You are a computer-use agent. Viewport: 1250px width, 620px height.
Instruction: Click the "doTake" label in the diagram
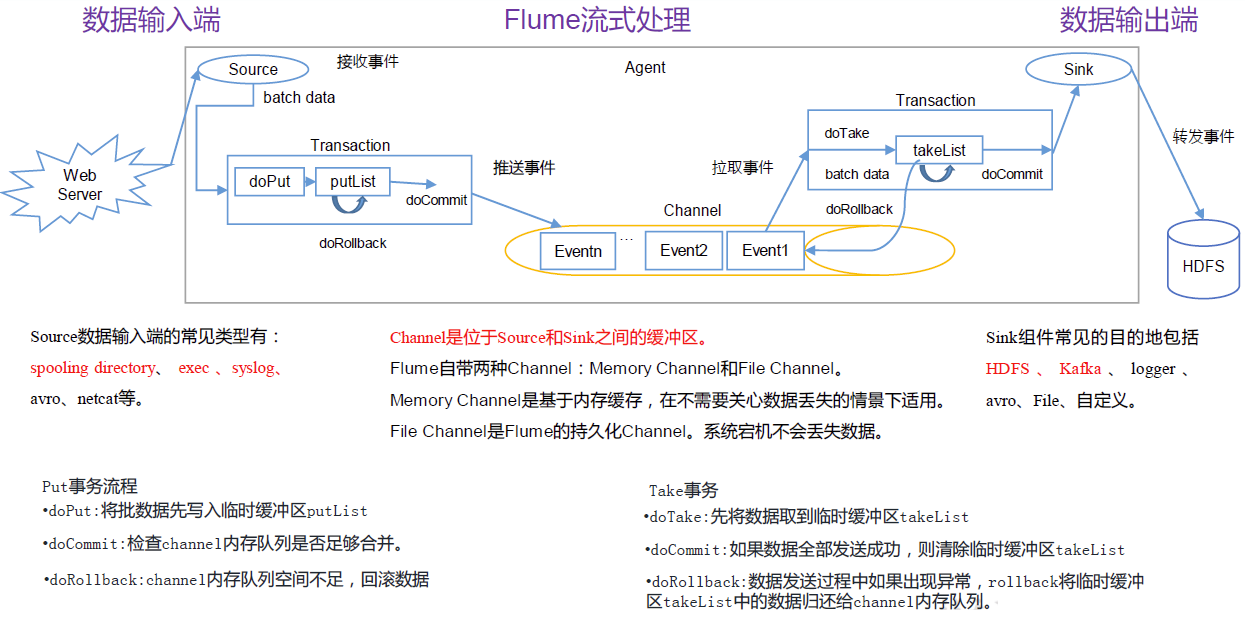(846, 133)
